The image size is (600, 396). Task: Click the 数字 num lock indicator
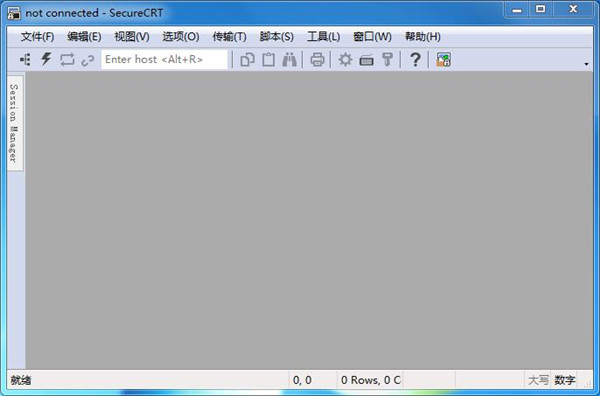565,380
